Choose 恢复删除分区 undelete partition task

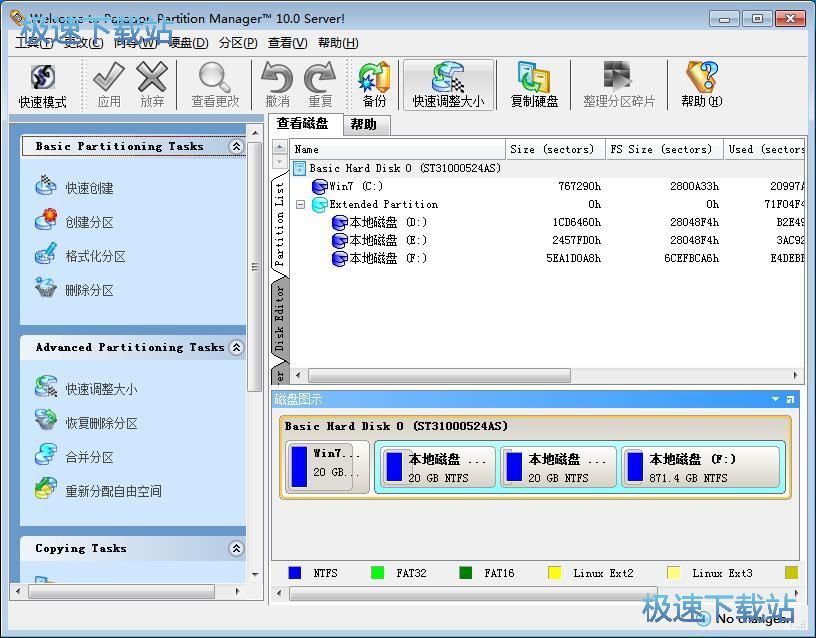point(86,423)
